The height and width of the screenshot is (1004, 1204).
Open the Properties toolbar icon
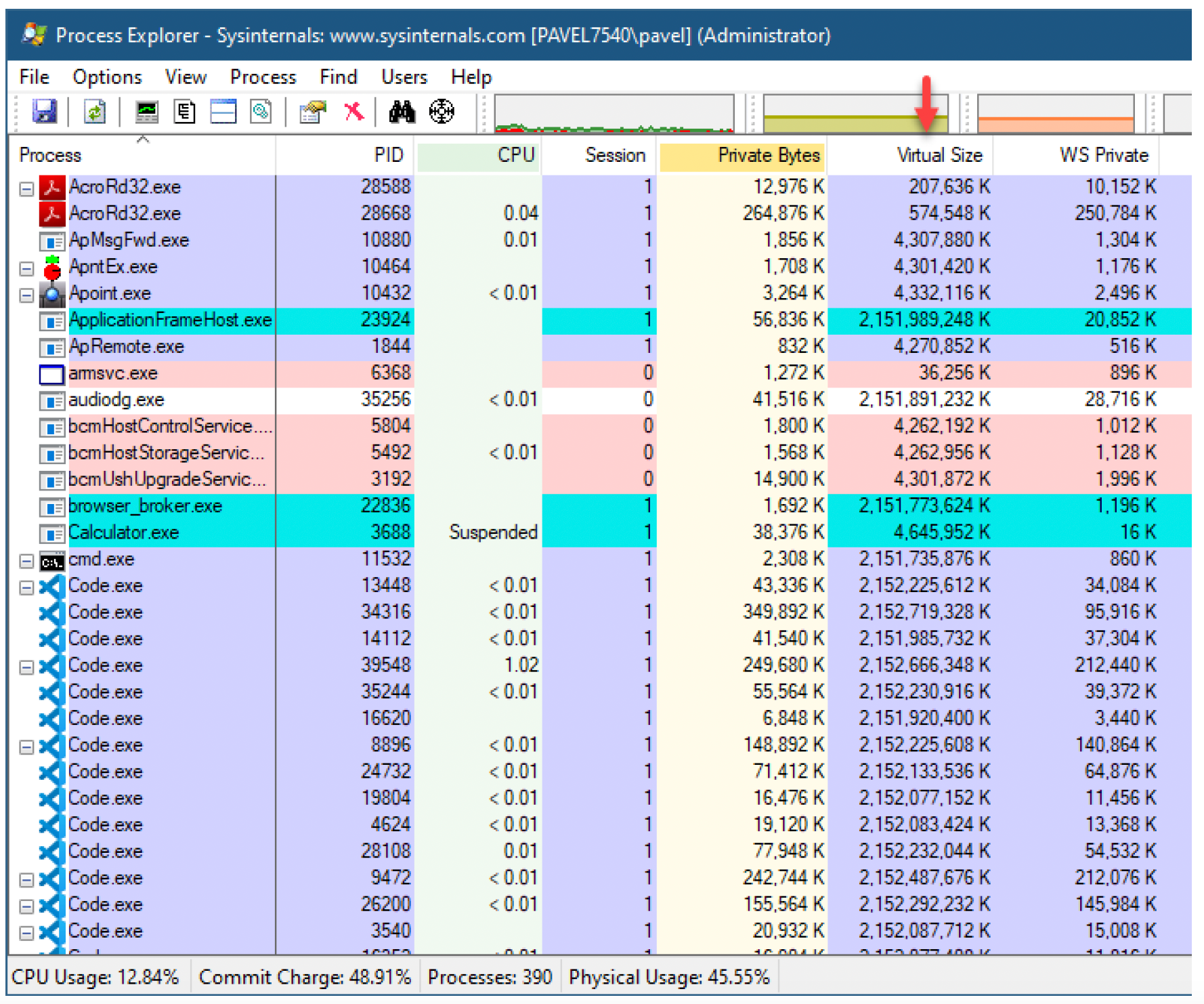[313, 112]
